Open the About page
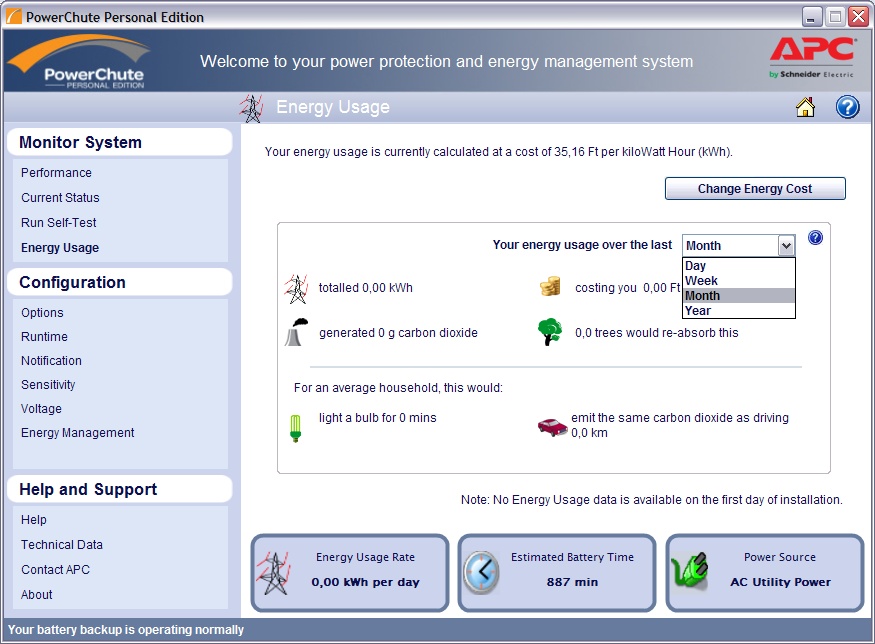 click(36, 594)
